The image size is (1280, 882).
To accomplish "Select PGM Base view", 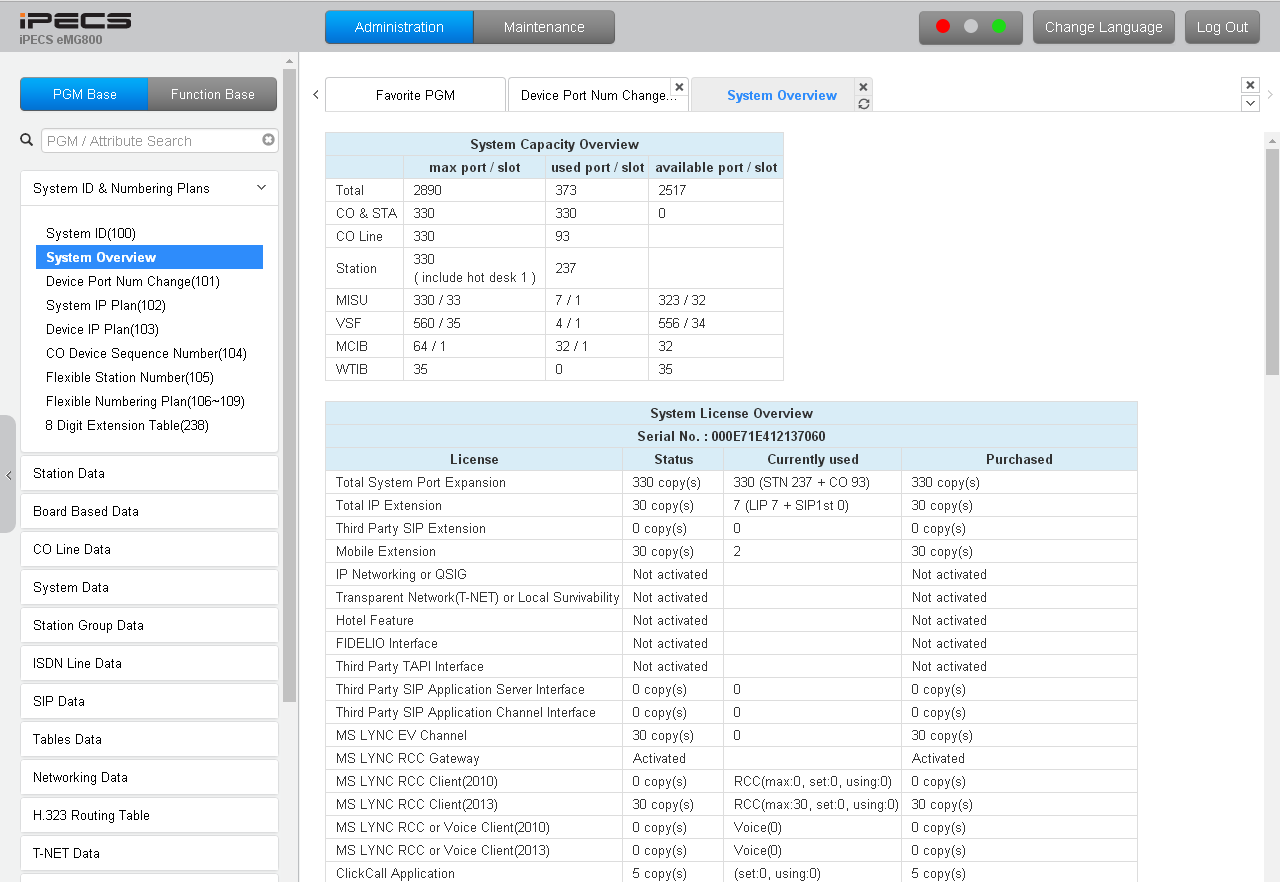I will (85, 94).
